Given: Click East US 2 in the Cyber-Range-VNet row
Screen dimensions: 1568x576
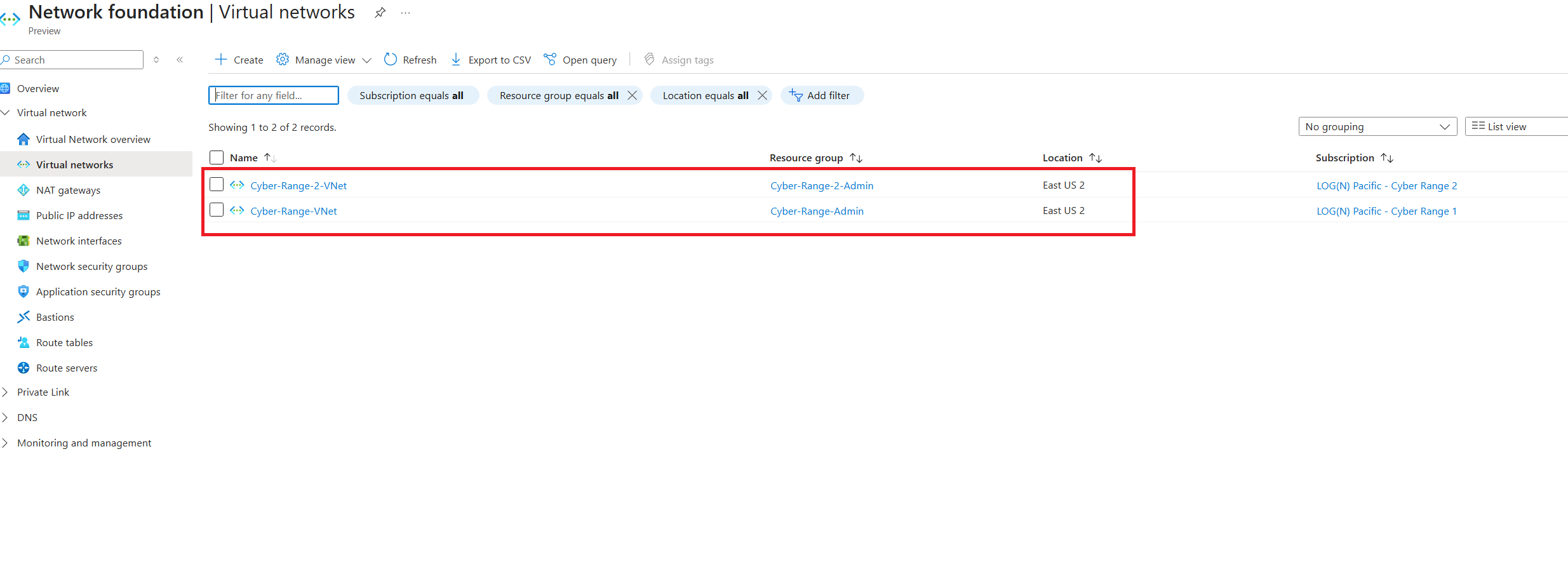Looking at the screenshot, I should pyautogui.click(x=1063, y=210).
